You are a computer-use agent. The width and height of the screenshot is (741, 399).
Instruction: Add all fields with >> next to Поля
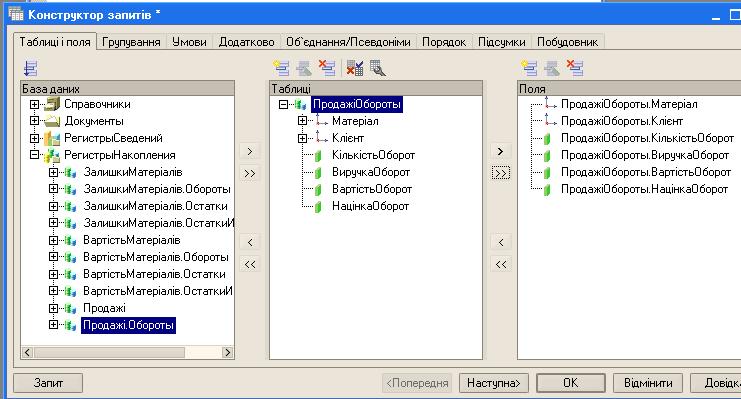[501, 173]
